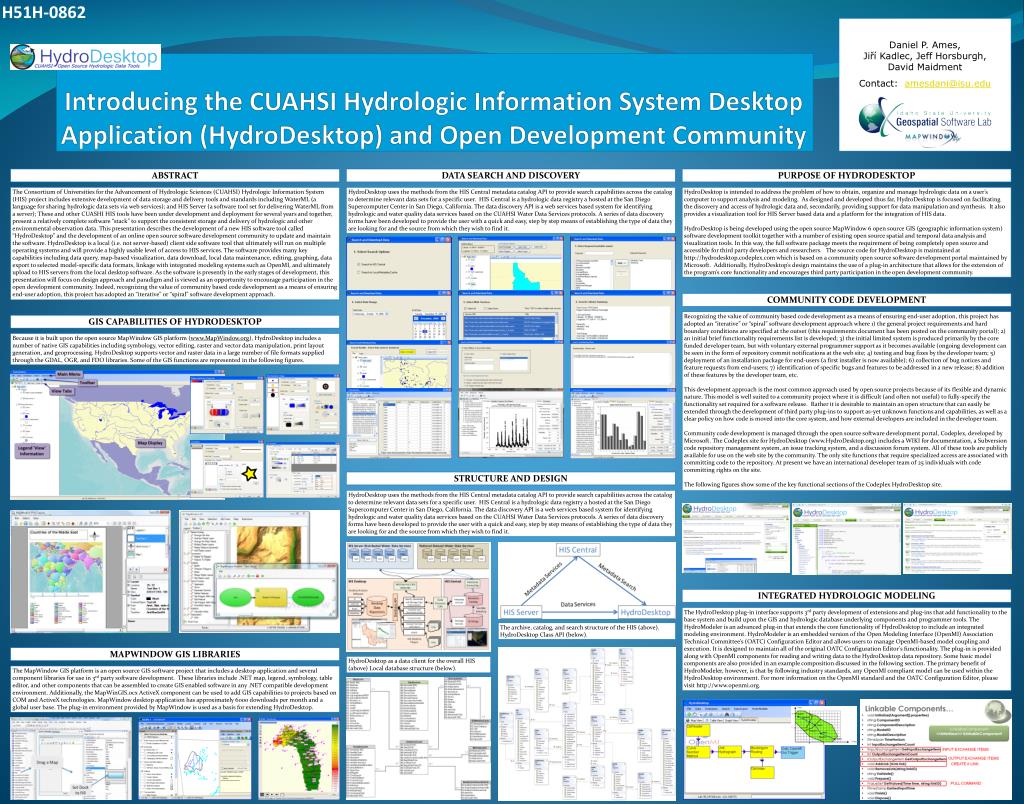
Task: Open the black time series spike chart screenshot
Action: coord(511,425)
